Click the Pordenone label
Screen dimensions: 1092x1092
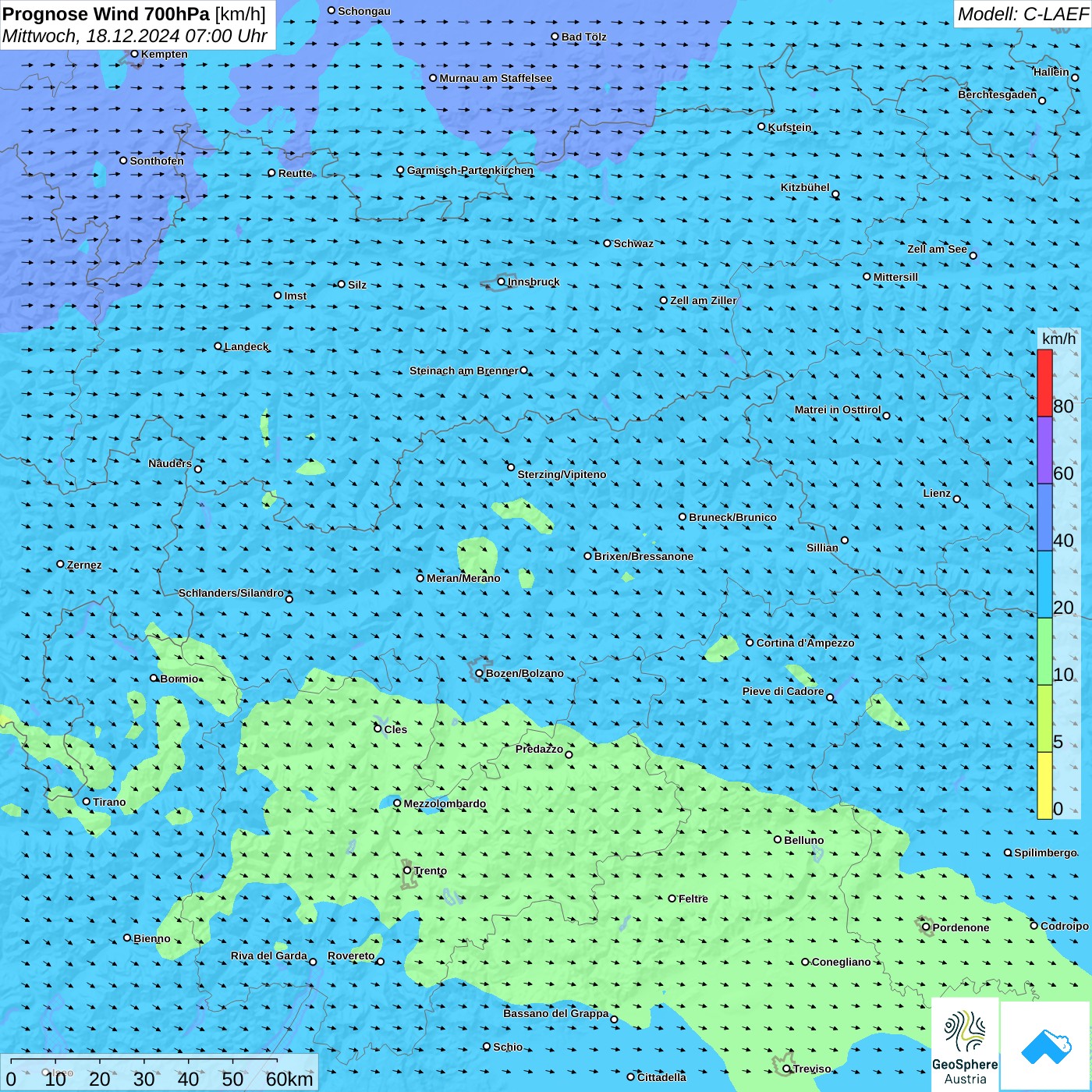pos(960,927)
